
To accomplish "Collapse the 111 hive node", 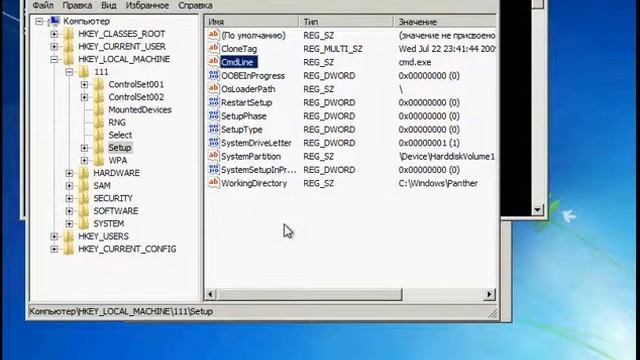I will tap(69, 72).
